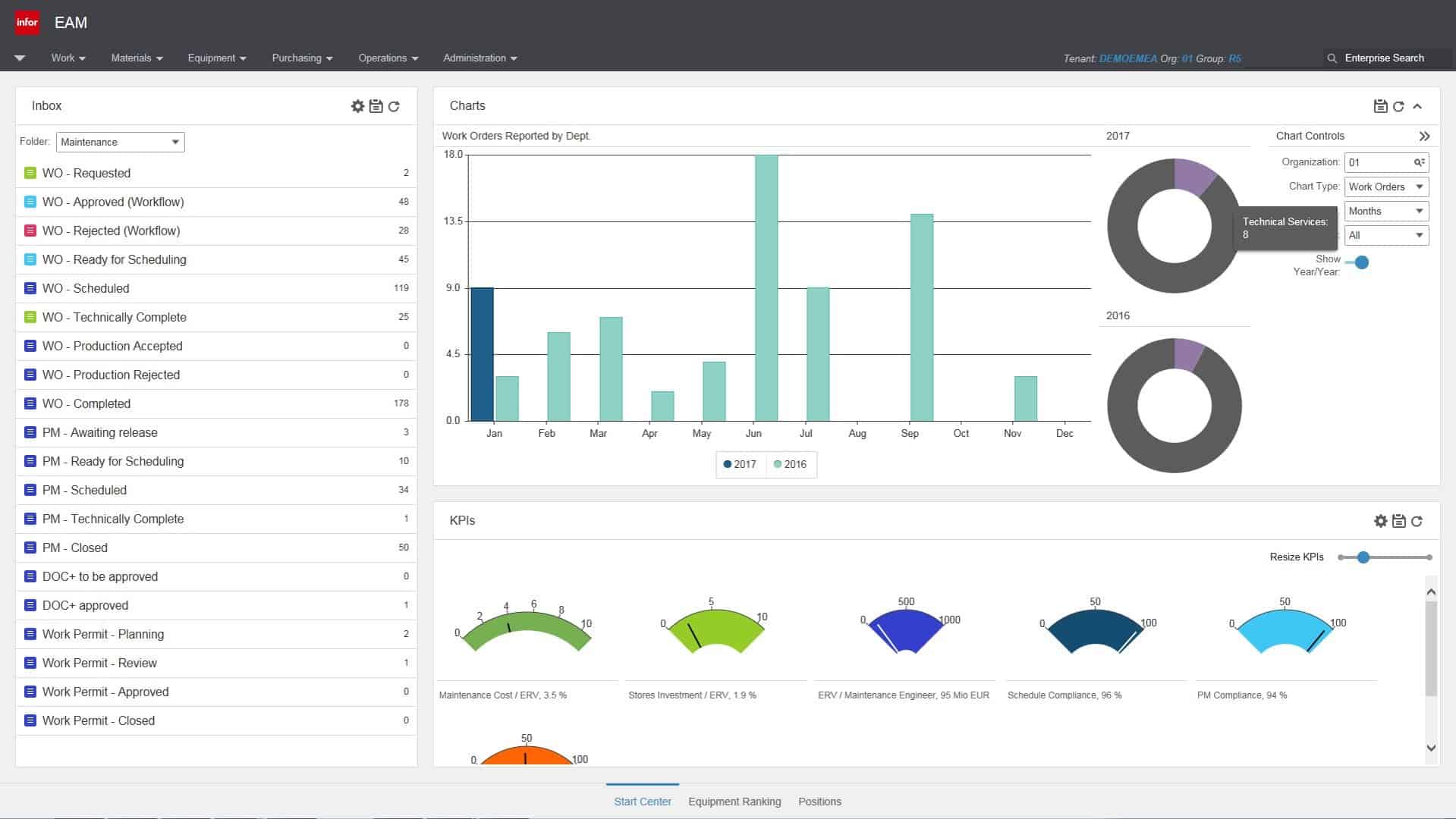Click WO - Technically Complete green icon
Viewport: 1456px width, 819px height.
(30, 317)
